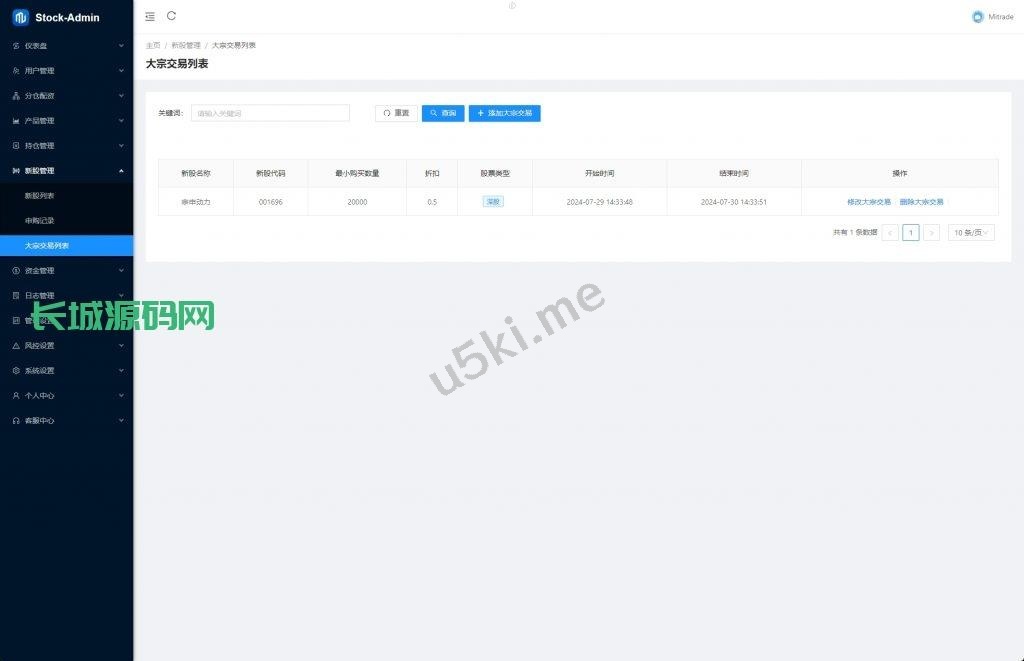
Task: Click the refresh icon in top bar
Action: 172,16
